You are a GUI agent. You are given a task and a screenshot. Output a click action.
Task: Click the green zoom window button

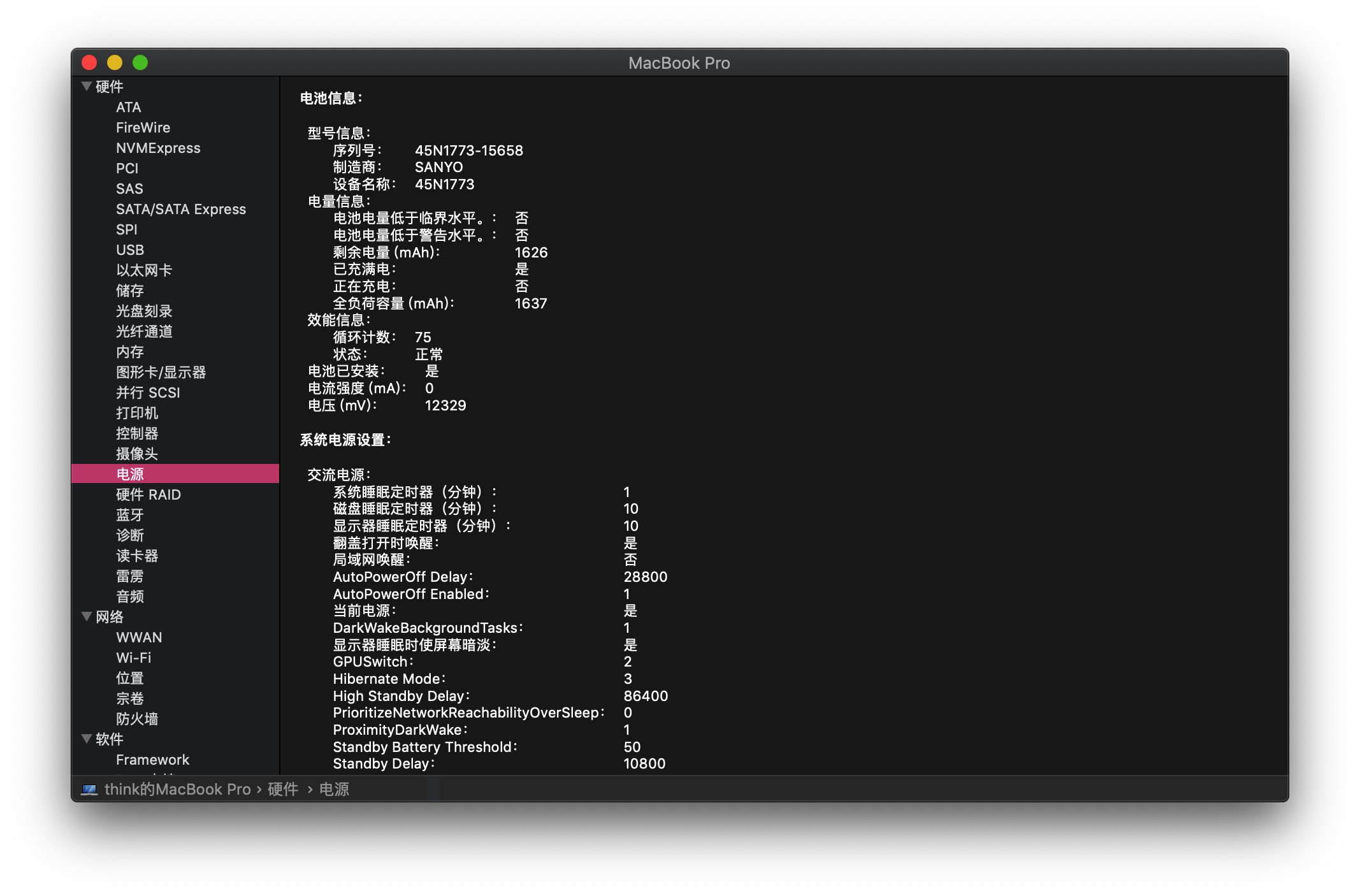point(140,62)
